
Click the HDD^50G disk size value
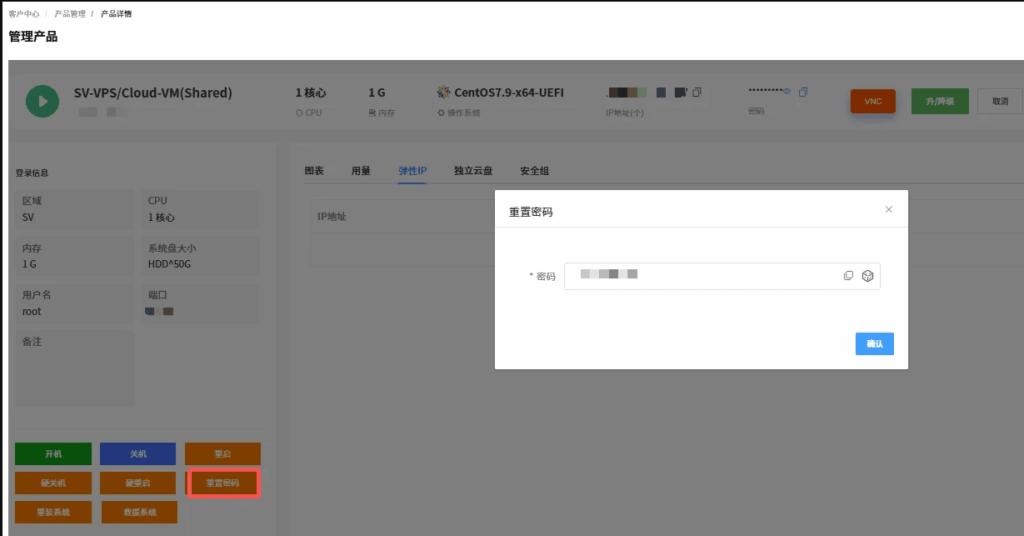pos(169,264)
